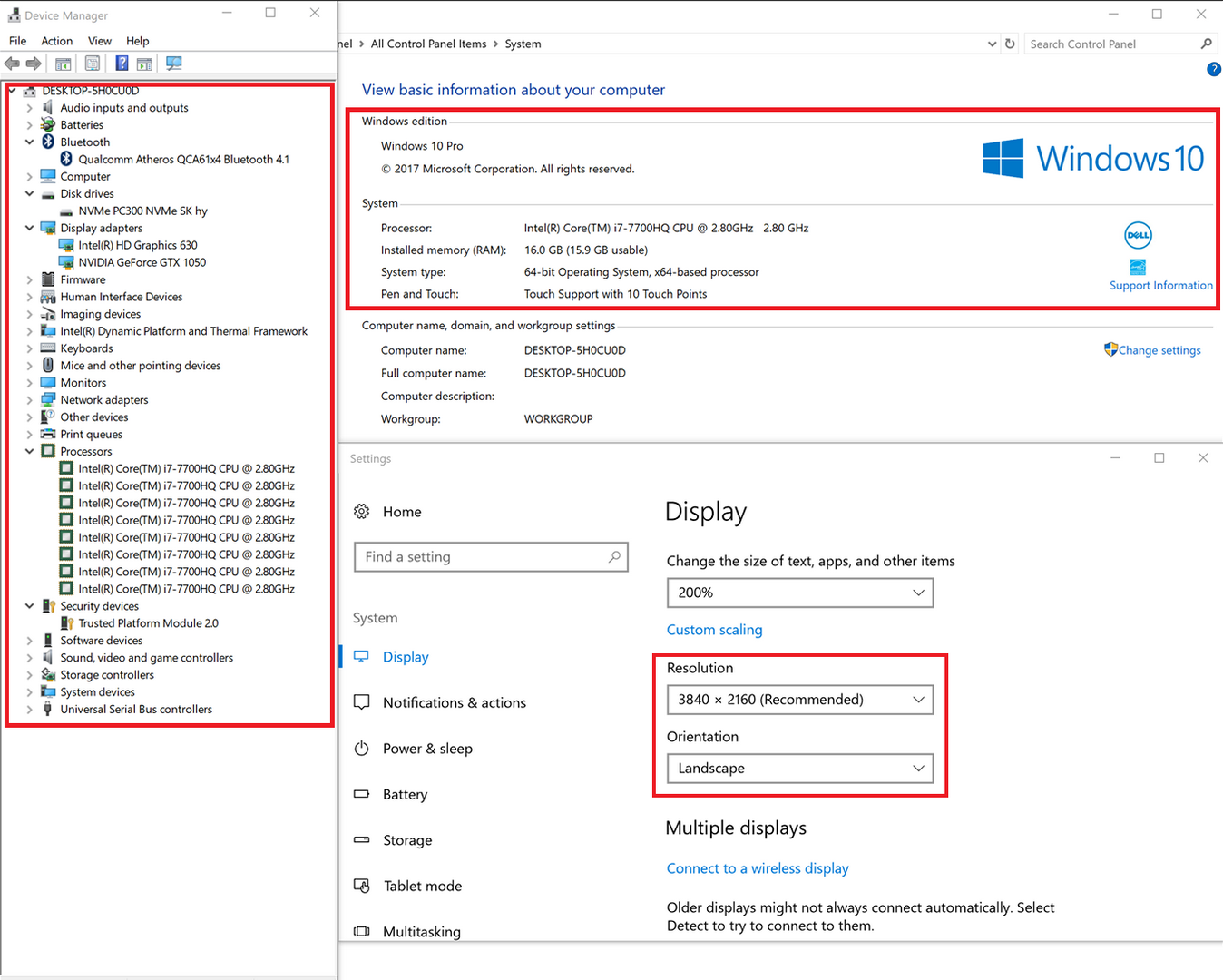Open the File menu in Device Manager
The image size is (1223, 980).
(x=18, y=41)
